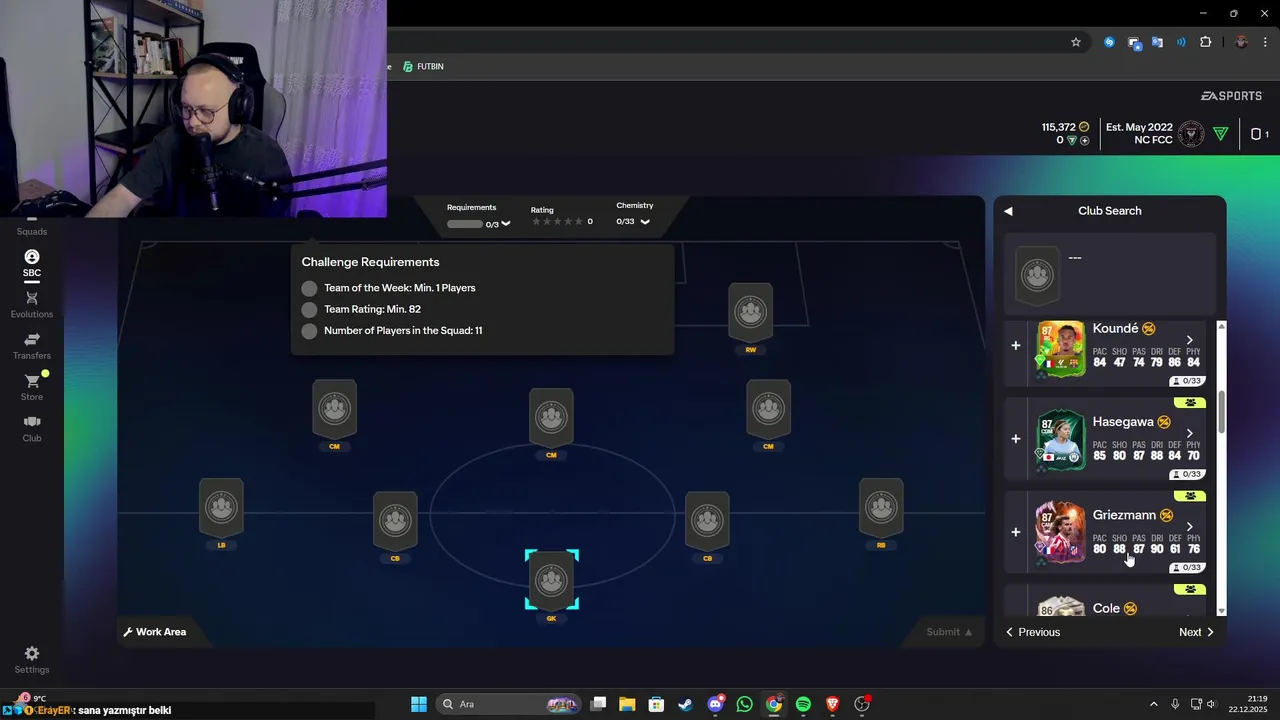Open Evolutions in left sidebar

click(x=32, y=305)
